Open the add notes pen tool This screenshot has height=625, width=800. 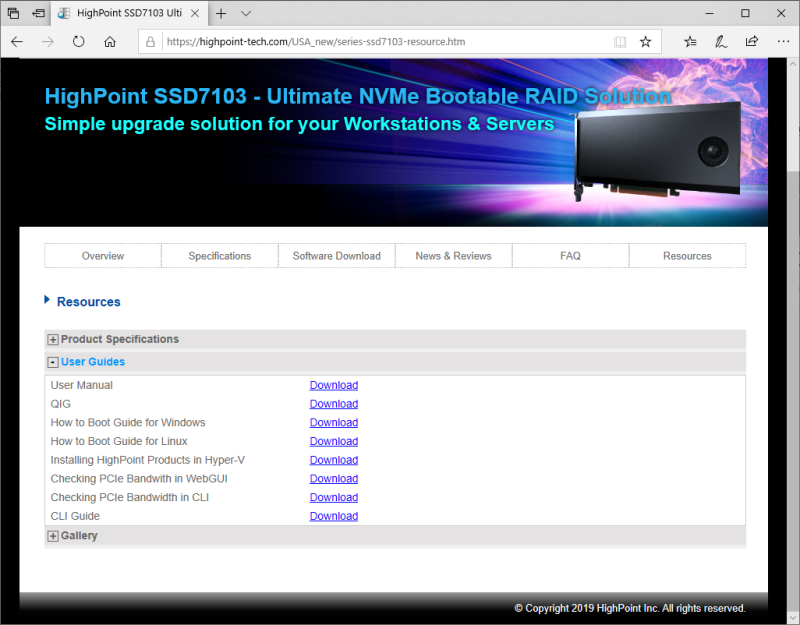coord(721,42)
